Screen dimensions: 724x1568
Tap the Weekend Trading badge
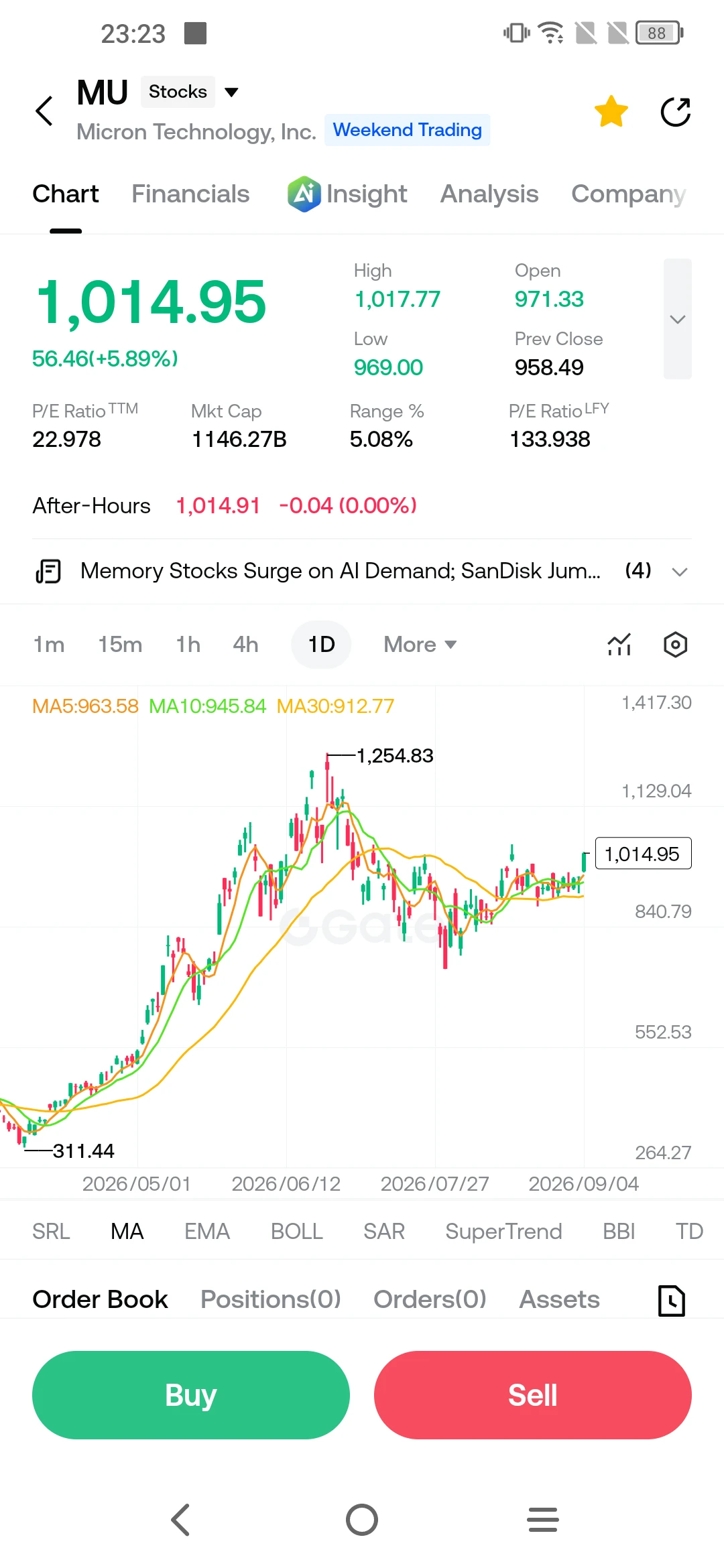click(x=408, y=130)
